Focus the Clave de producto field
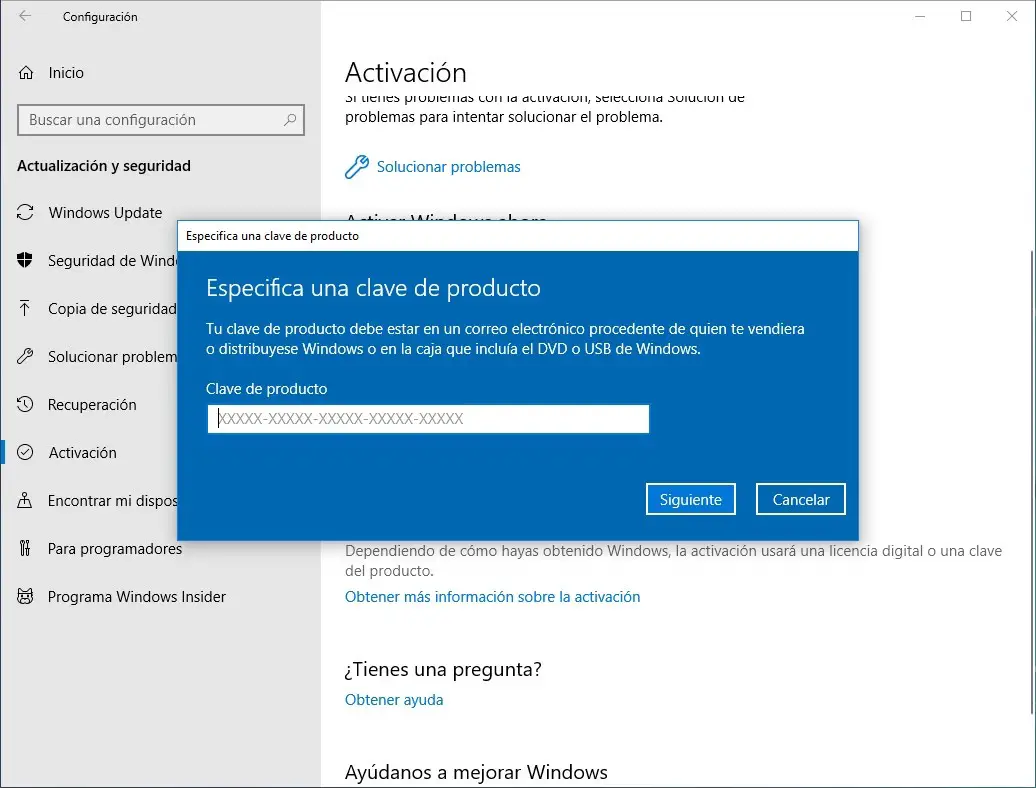 [x=428, y=419]
